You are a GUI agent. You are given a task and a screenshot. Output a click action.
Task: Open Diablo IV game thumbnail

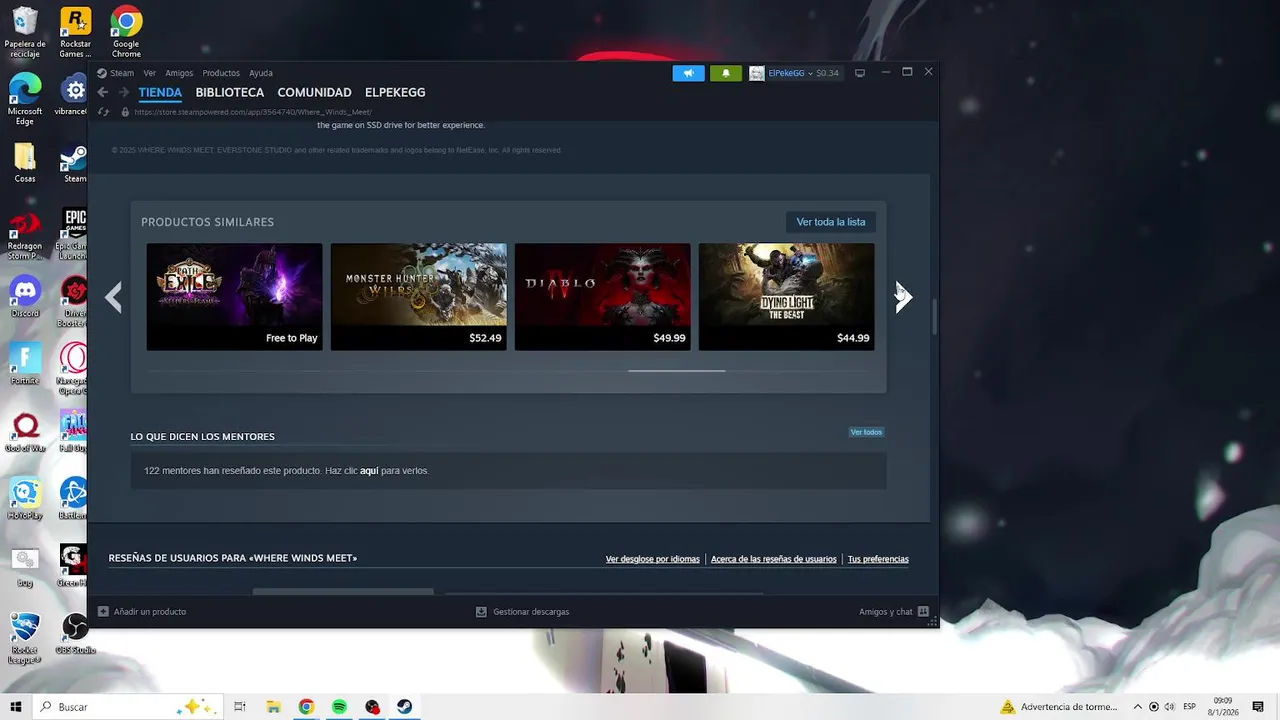click(603, 297)
